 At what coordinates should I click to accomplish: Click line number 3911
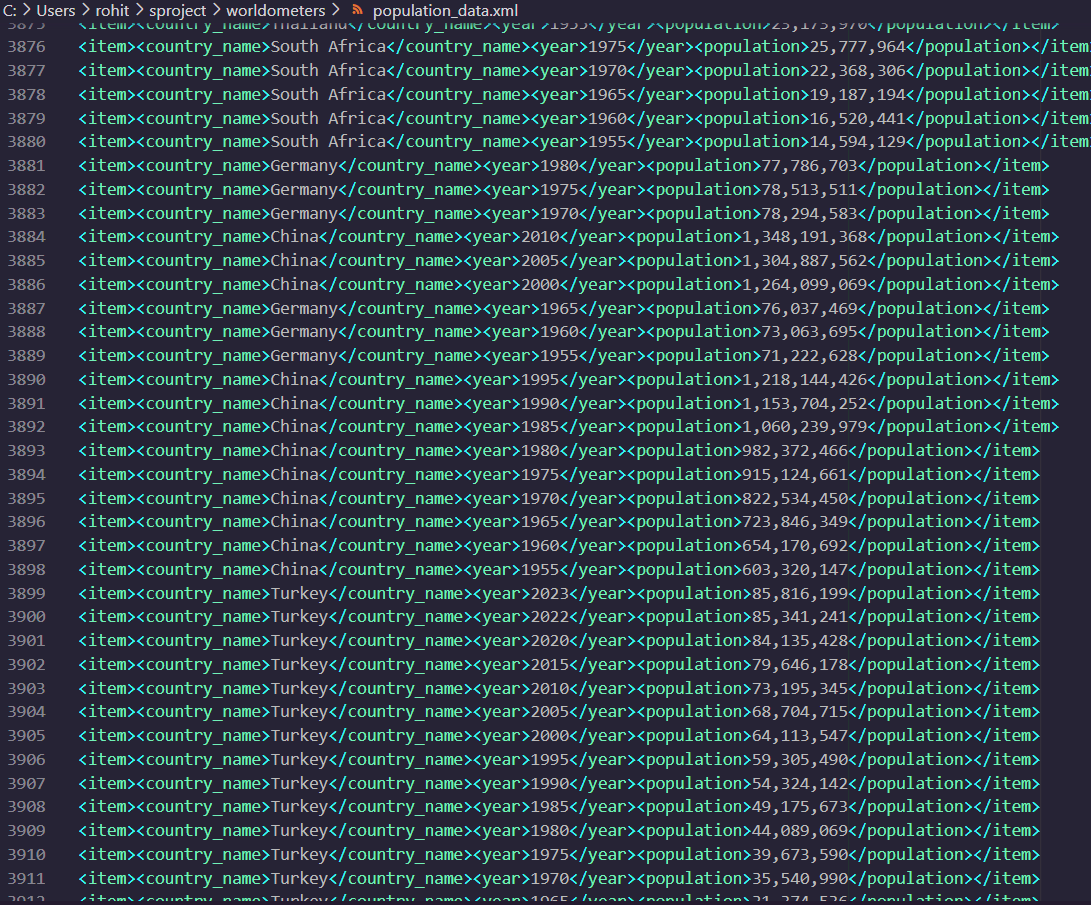pyautogui.click(x=26, y=879)
